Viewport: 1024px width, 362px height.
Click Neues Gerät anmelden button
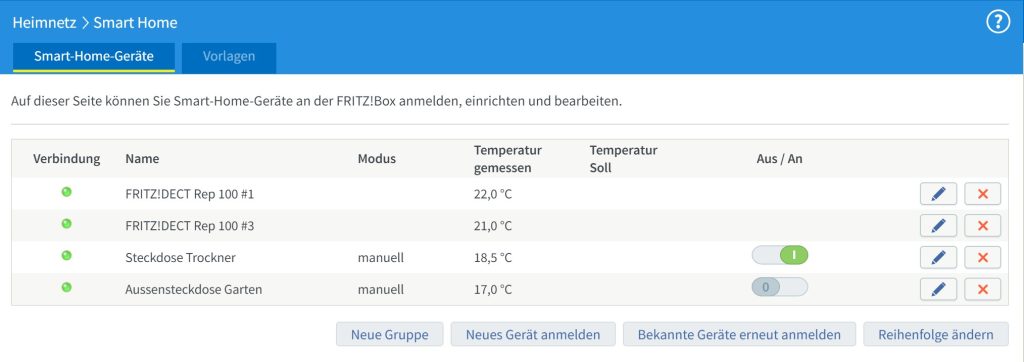(533, 335)
